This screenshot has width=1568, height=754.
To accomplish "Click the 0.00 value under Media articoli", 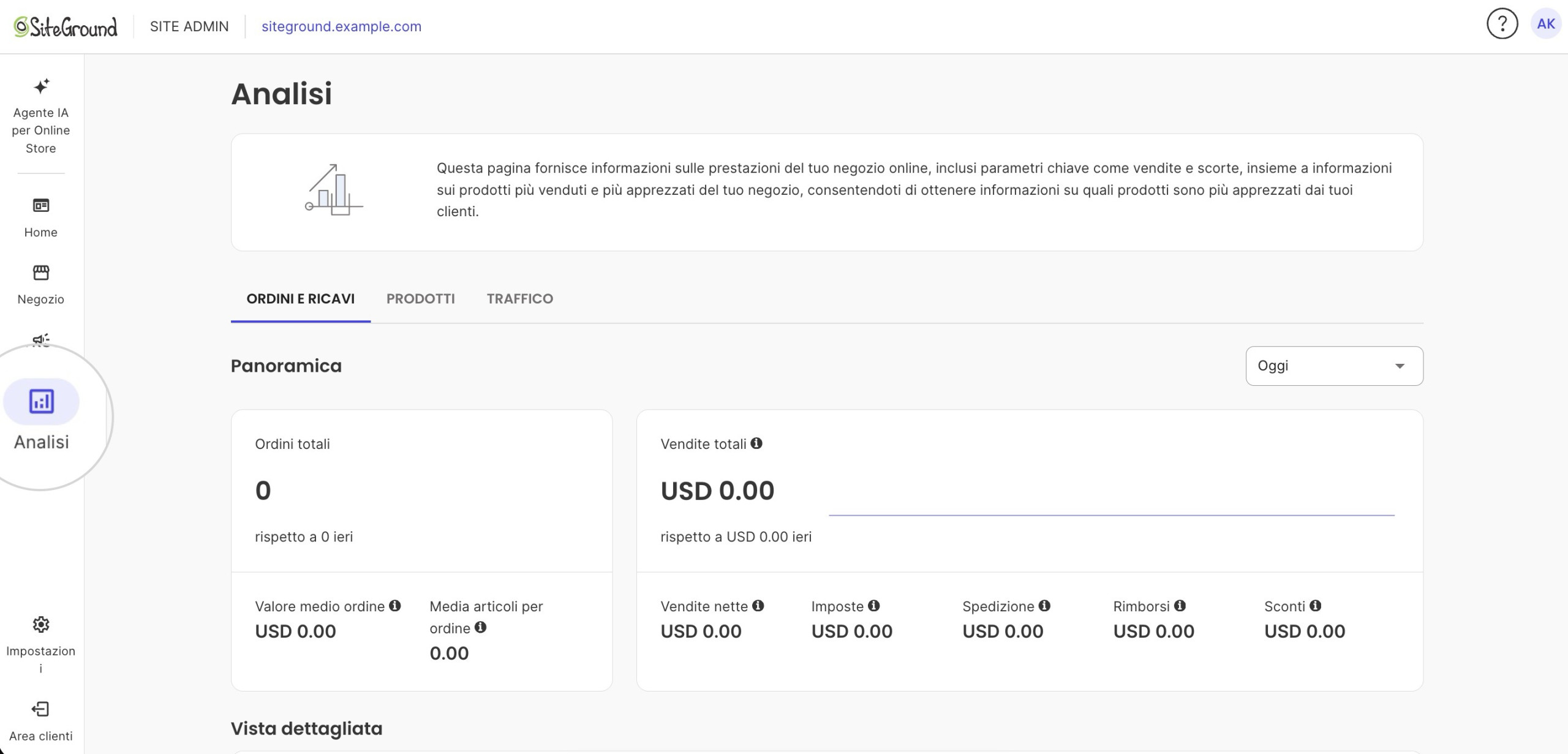I will click(449, 654).
